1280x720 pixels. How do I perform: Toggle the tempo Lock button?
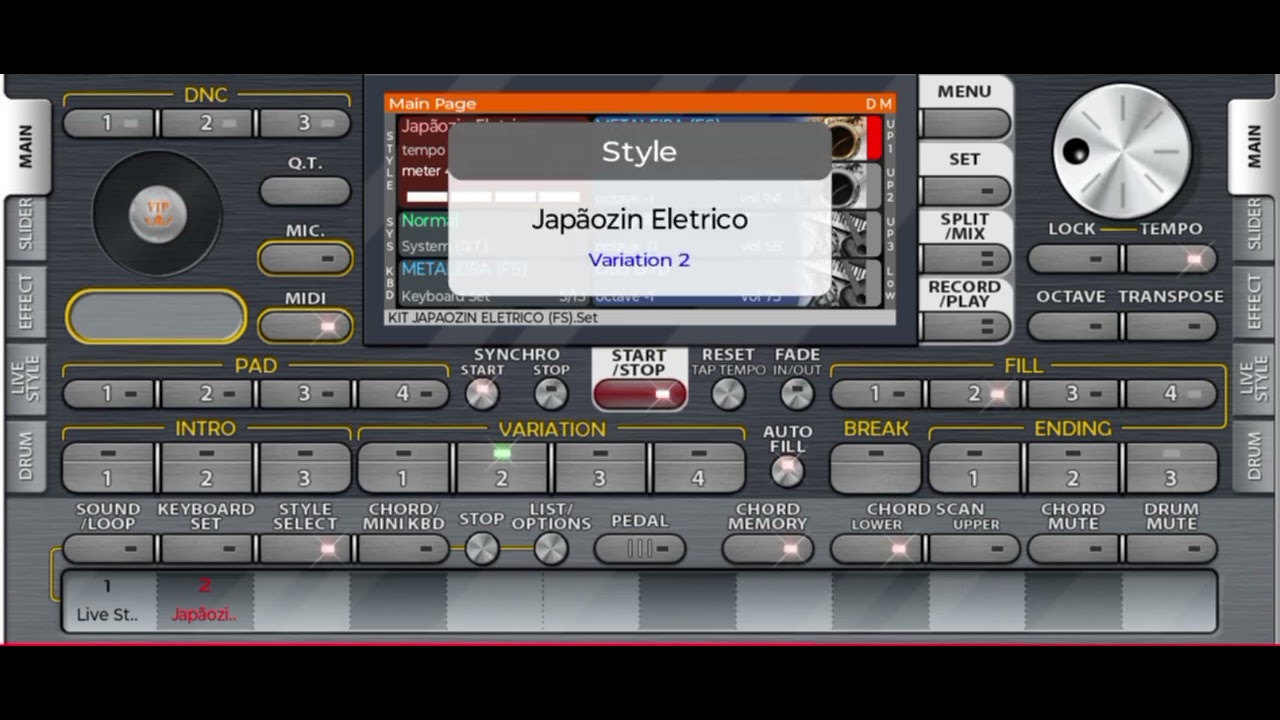1073,258
